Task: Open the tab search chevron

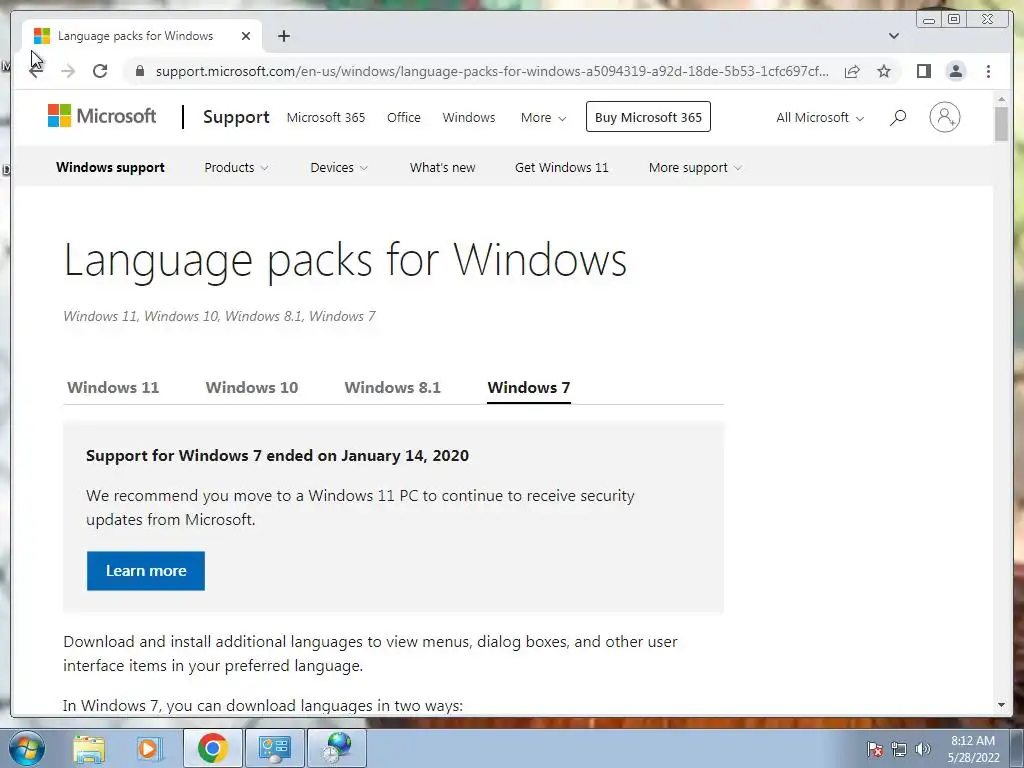Action: (894, 36)
